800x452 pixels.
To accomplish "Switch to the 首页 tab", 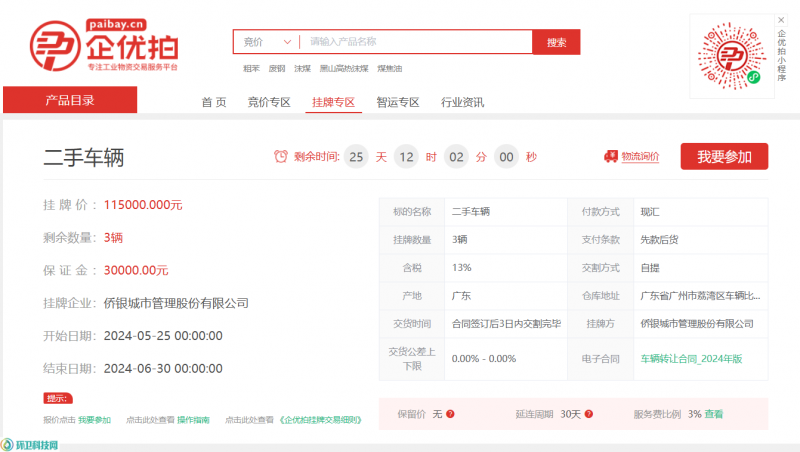I will tap(213, 102).
